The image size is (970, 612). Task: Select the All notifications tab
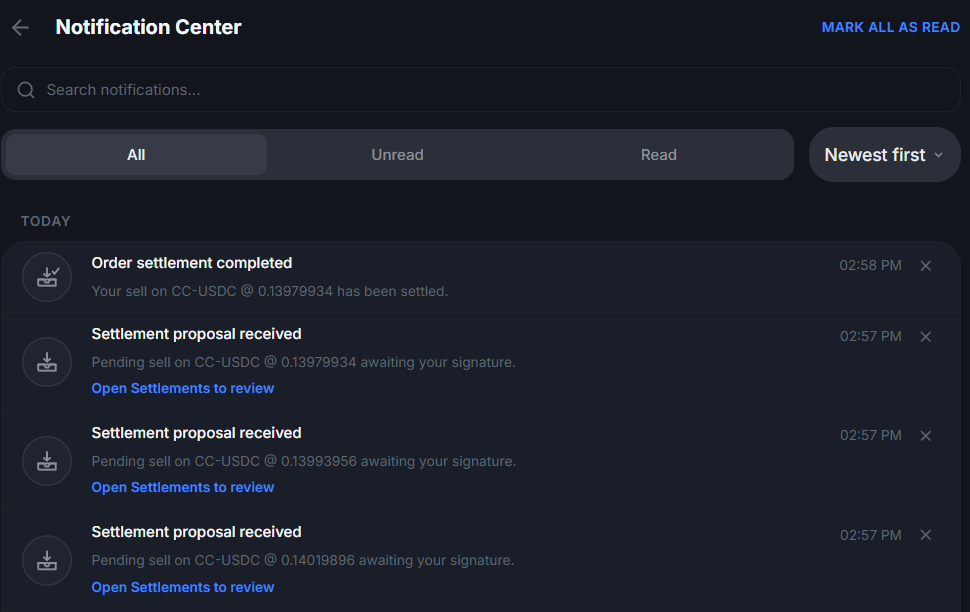(136, 155)
